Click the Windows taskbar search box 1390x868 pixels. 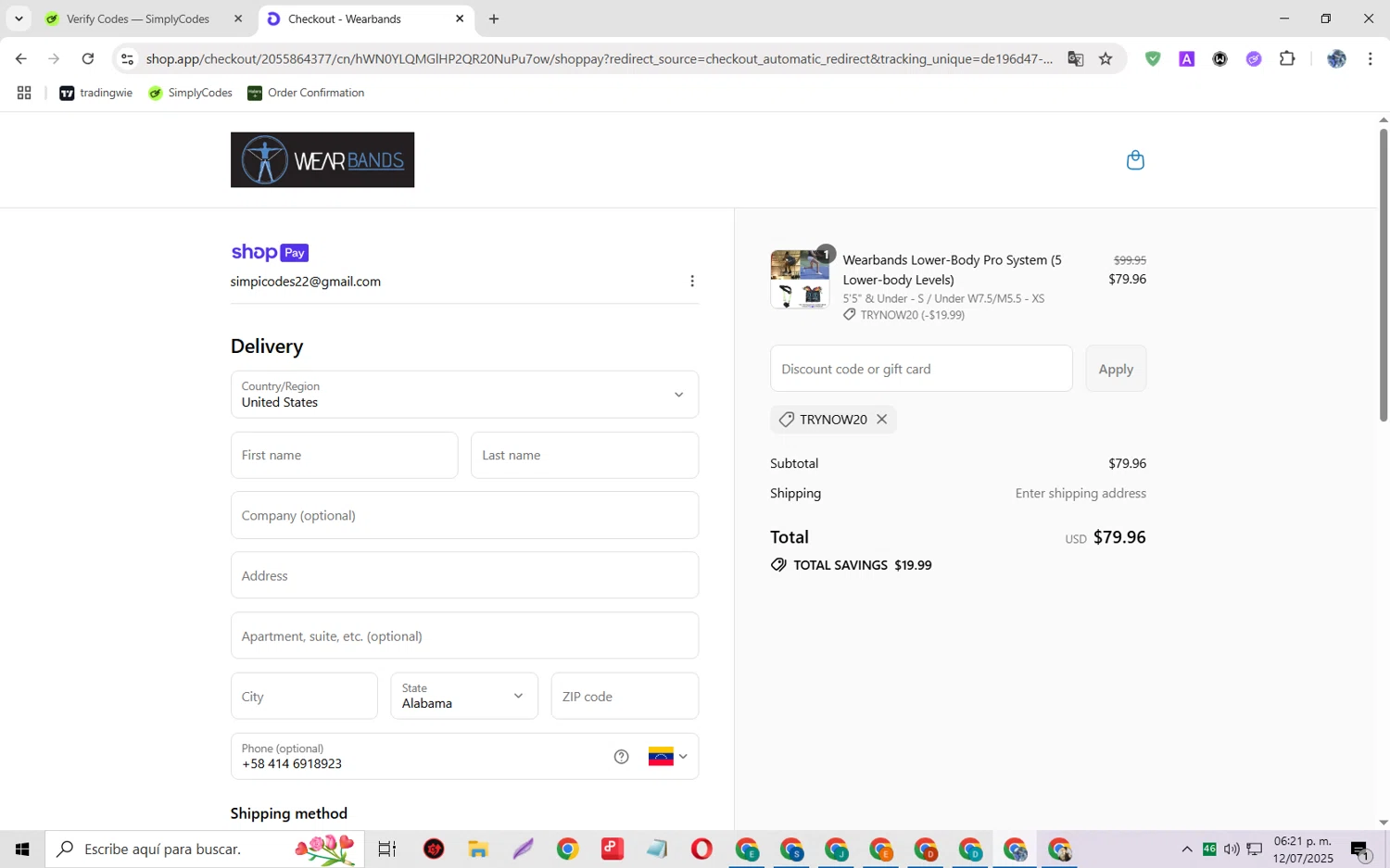205,849
